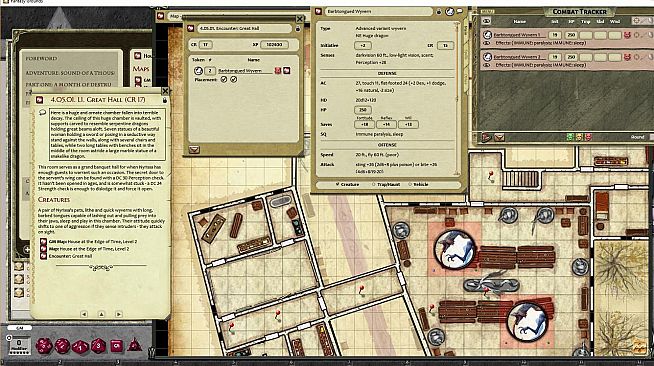Viewport: 654px width, 366px height.
Task: Open the tracker menu dropdown button
Action: coord(499,137)
